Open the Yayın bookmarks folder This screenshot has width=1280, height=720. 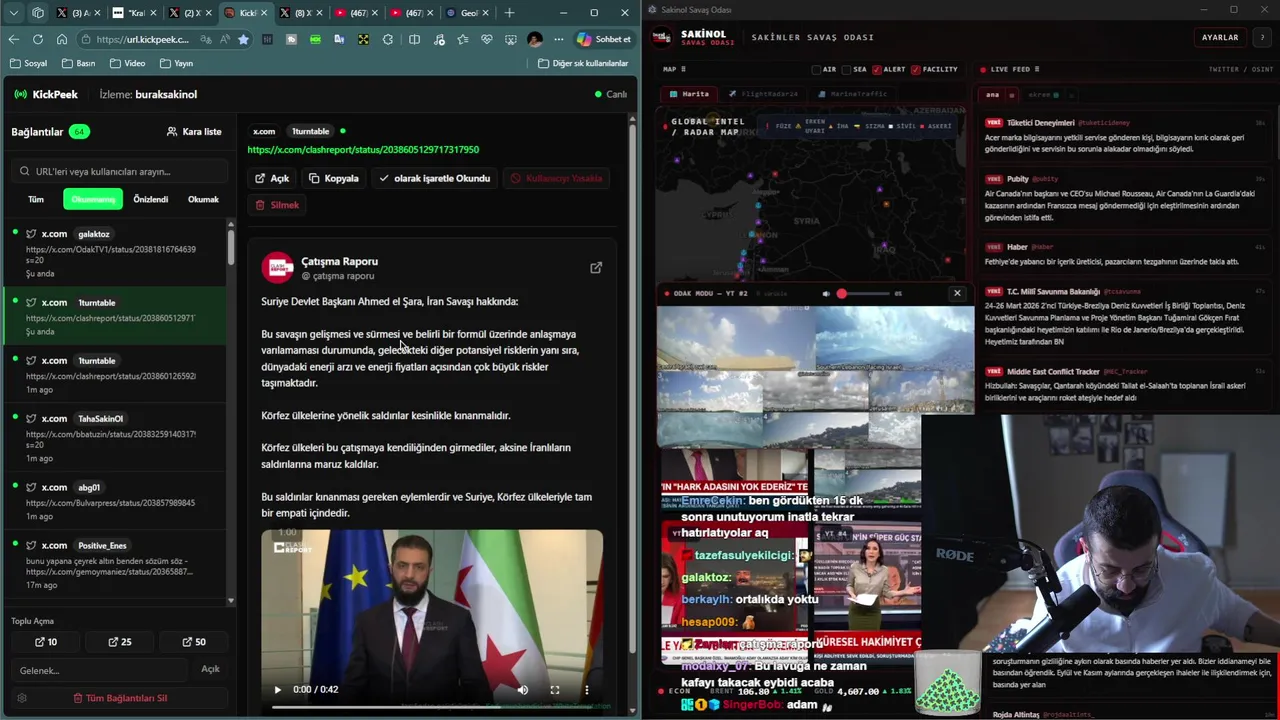click(176, 63)
